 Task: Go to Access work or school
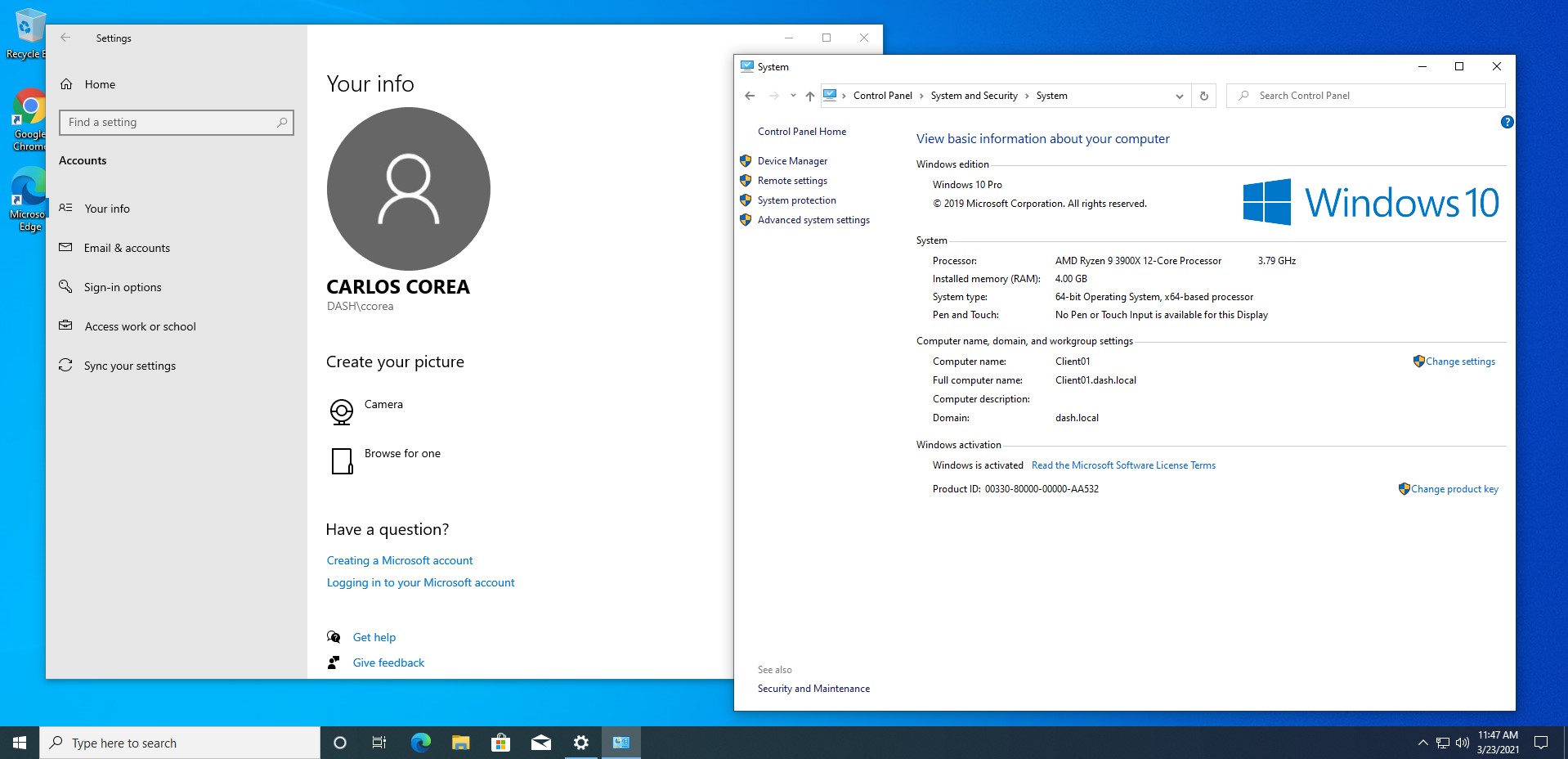(140, 326)
